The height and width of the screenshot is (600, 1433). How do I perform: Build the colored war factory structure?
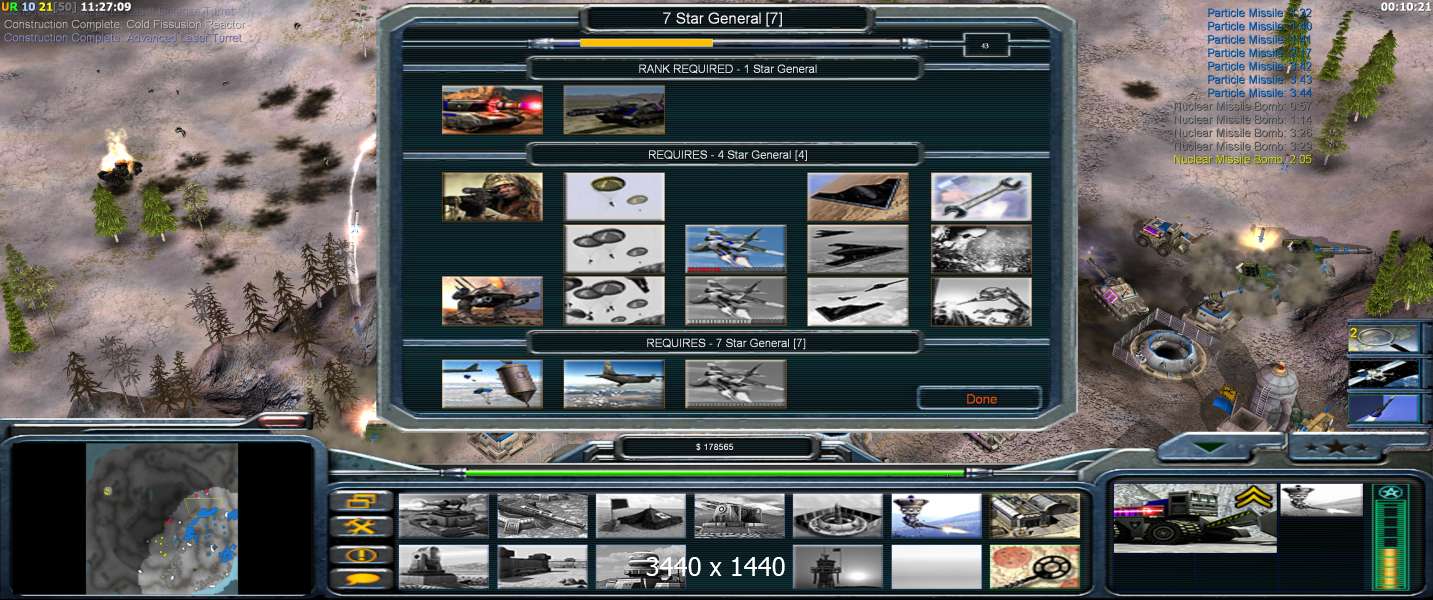(x=1034, y=515)
